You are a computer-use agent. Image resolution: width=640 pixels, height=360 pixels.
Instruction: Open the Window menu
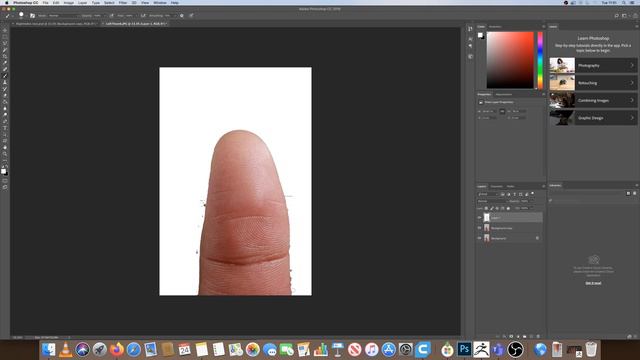(160, 2)
